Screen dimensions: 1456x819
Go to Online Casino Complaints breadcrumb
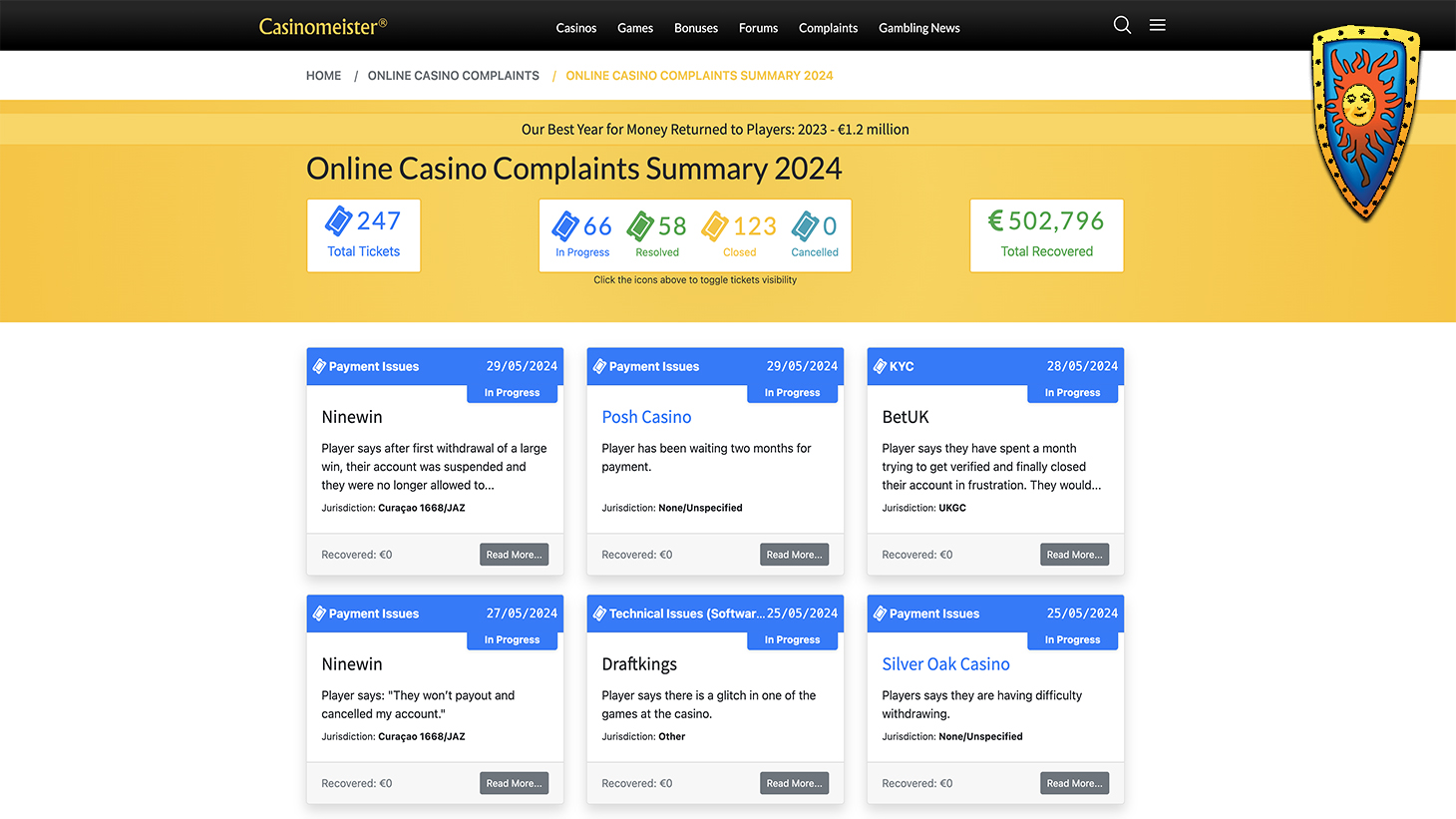[x=454, y=76]
